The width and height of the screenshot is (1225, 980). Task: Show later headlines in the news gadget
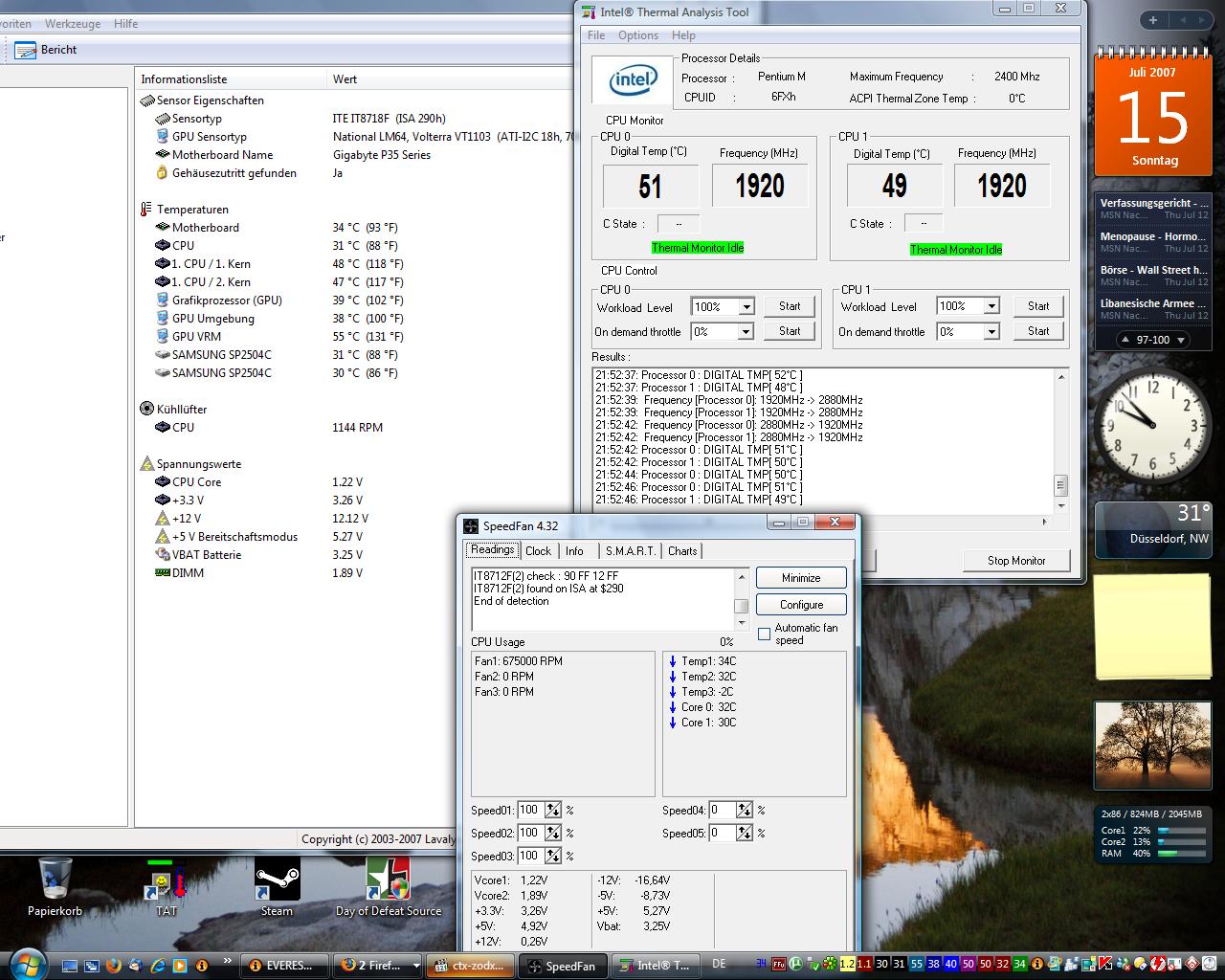click(1181, 340)
